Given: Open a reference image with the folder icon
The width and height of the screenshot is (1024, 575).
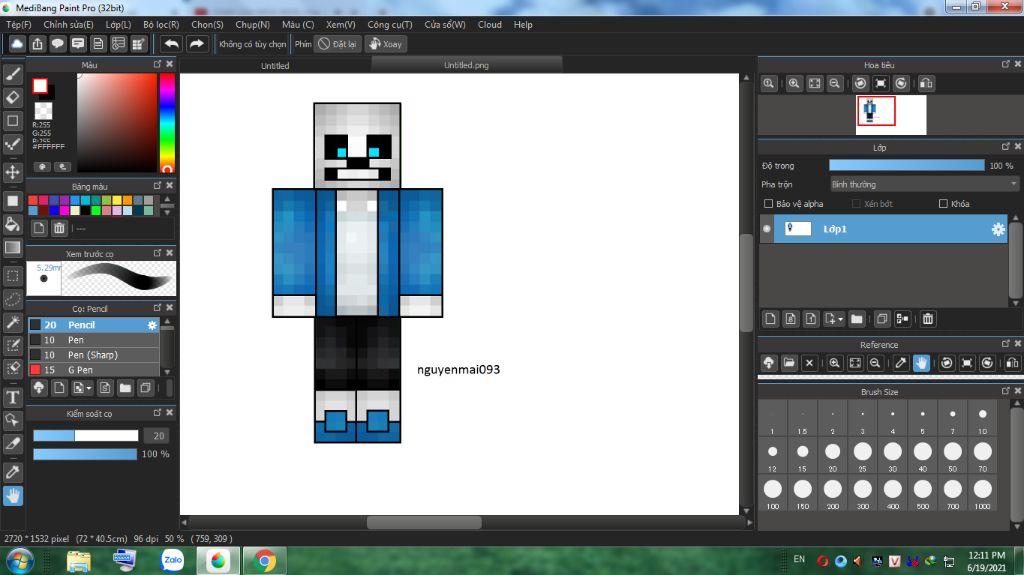Looking at the screenshot, I should click(789, 363).
